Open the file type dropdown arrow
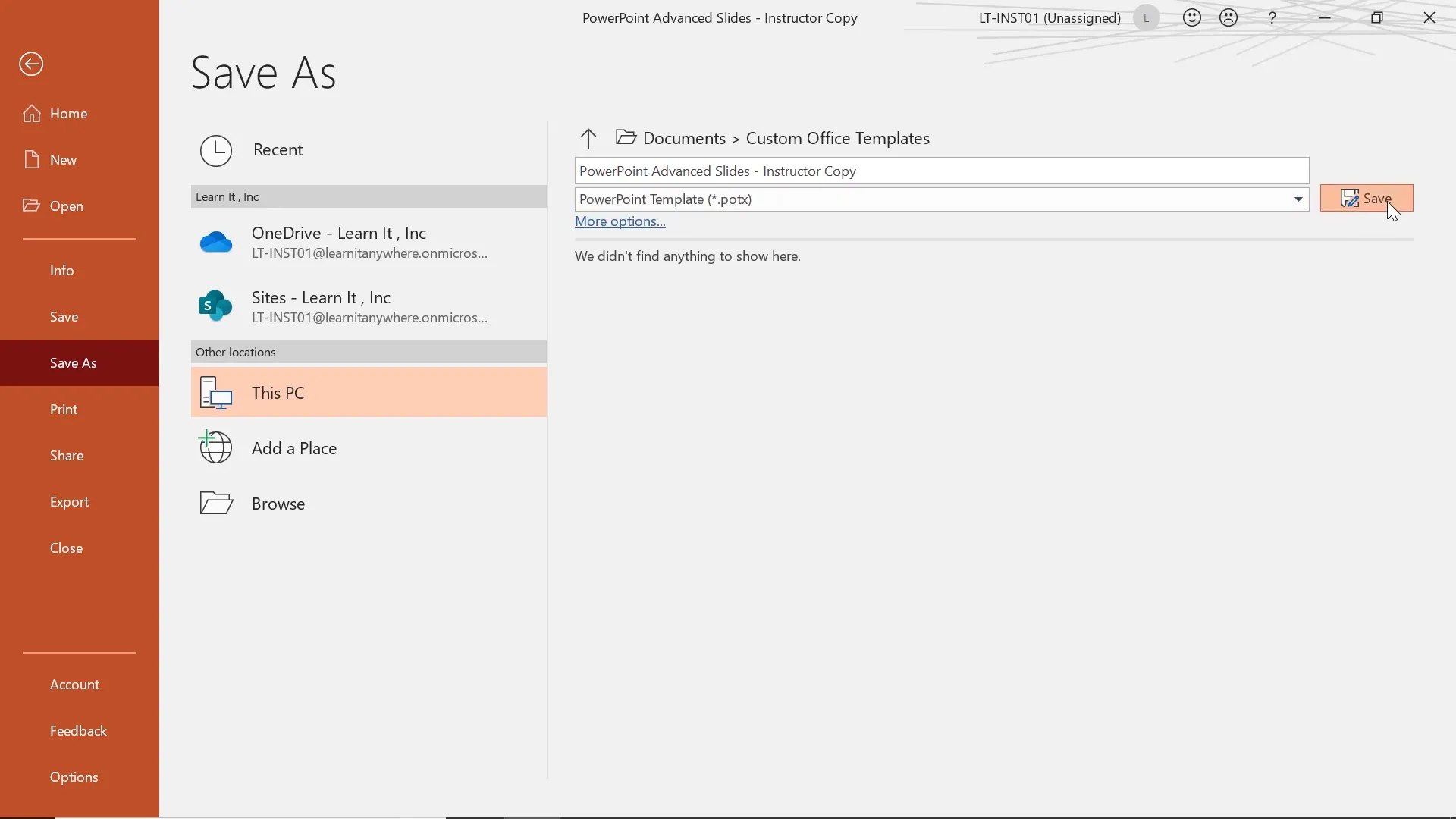Image resolution: width=1456 pixels, height=819 pixels. point(1298,199)
